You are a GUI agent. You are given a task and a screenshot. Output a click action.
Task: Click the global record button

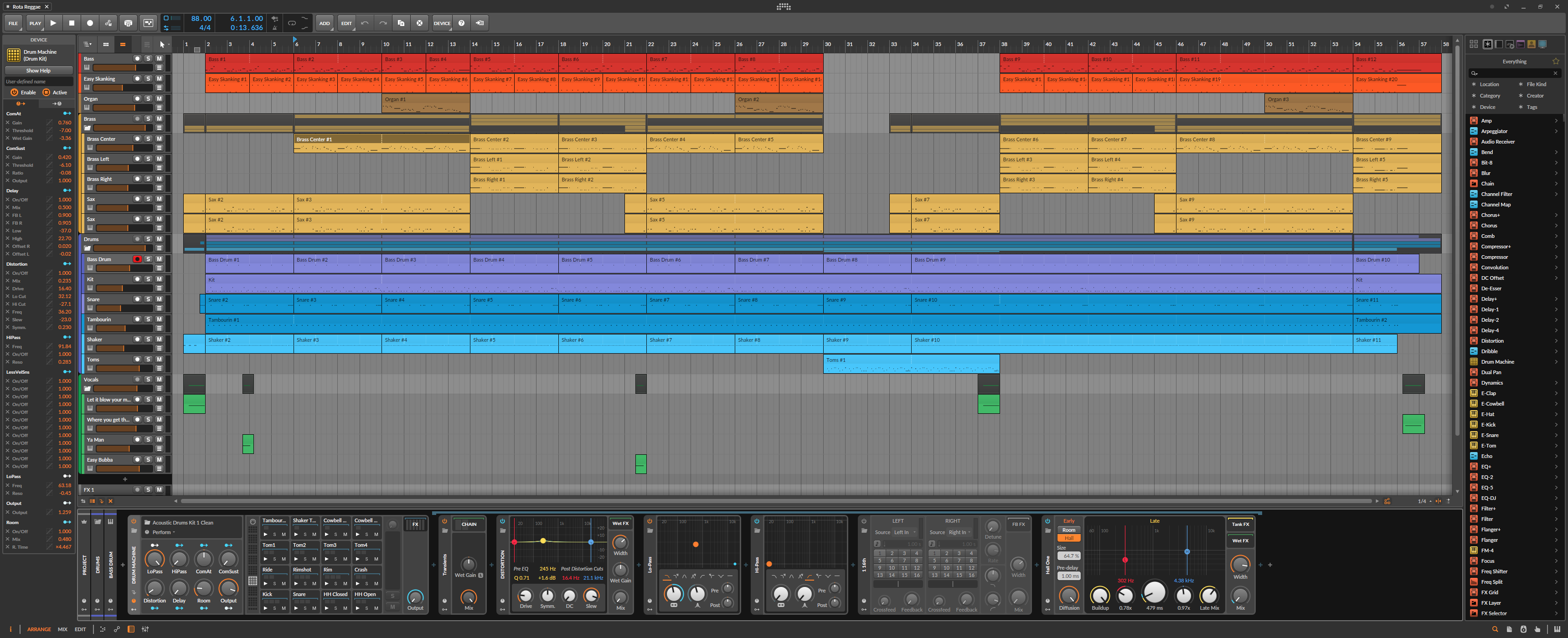click(x=89, y=23)
